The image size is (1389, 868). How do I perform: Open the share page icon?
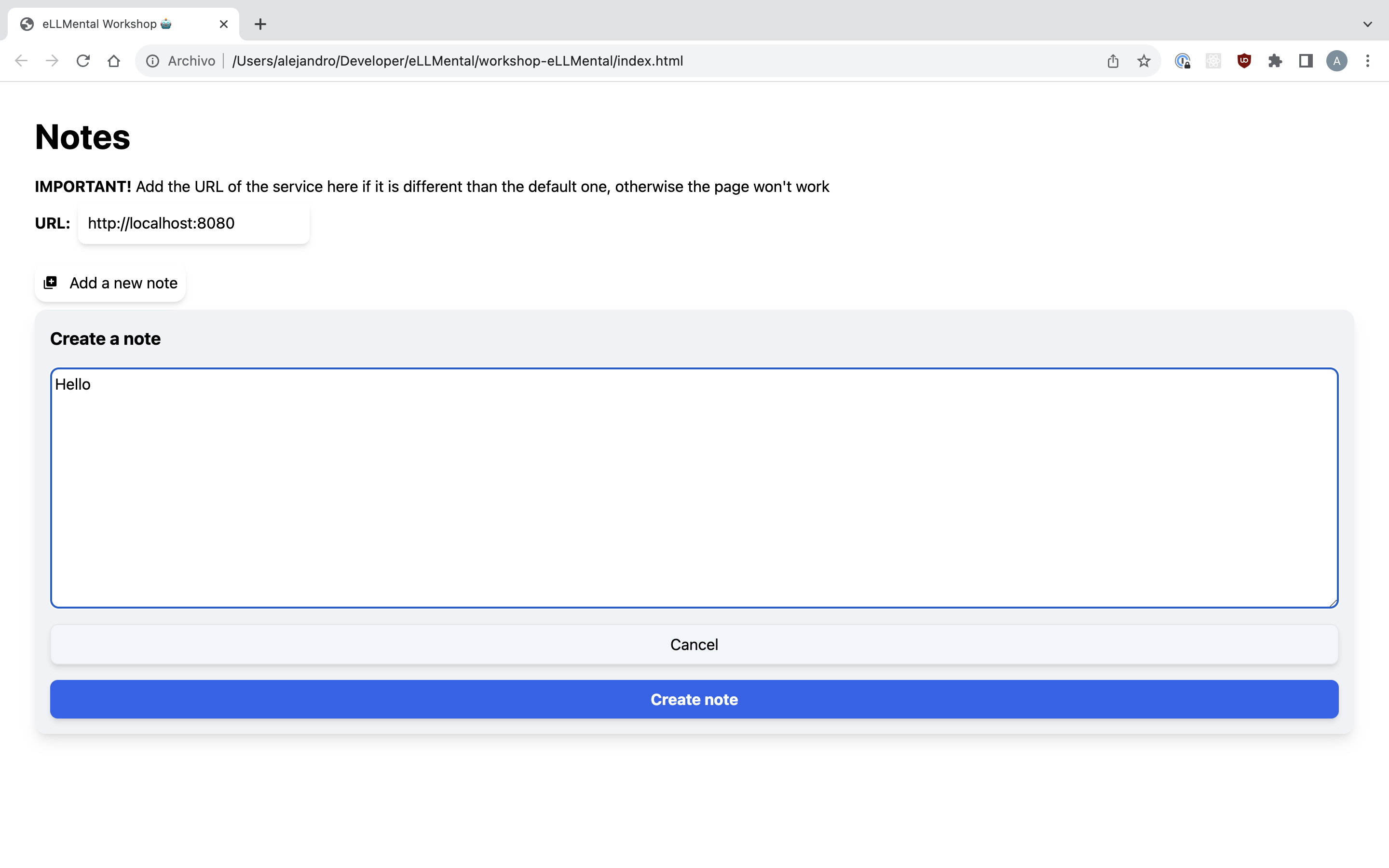pyautogui.click(x=1112, y=61)
